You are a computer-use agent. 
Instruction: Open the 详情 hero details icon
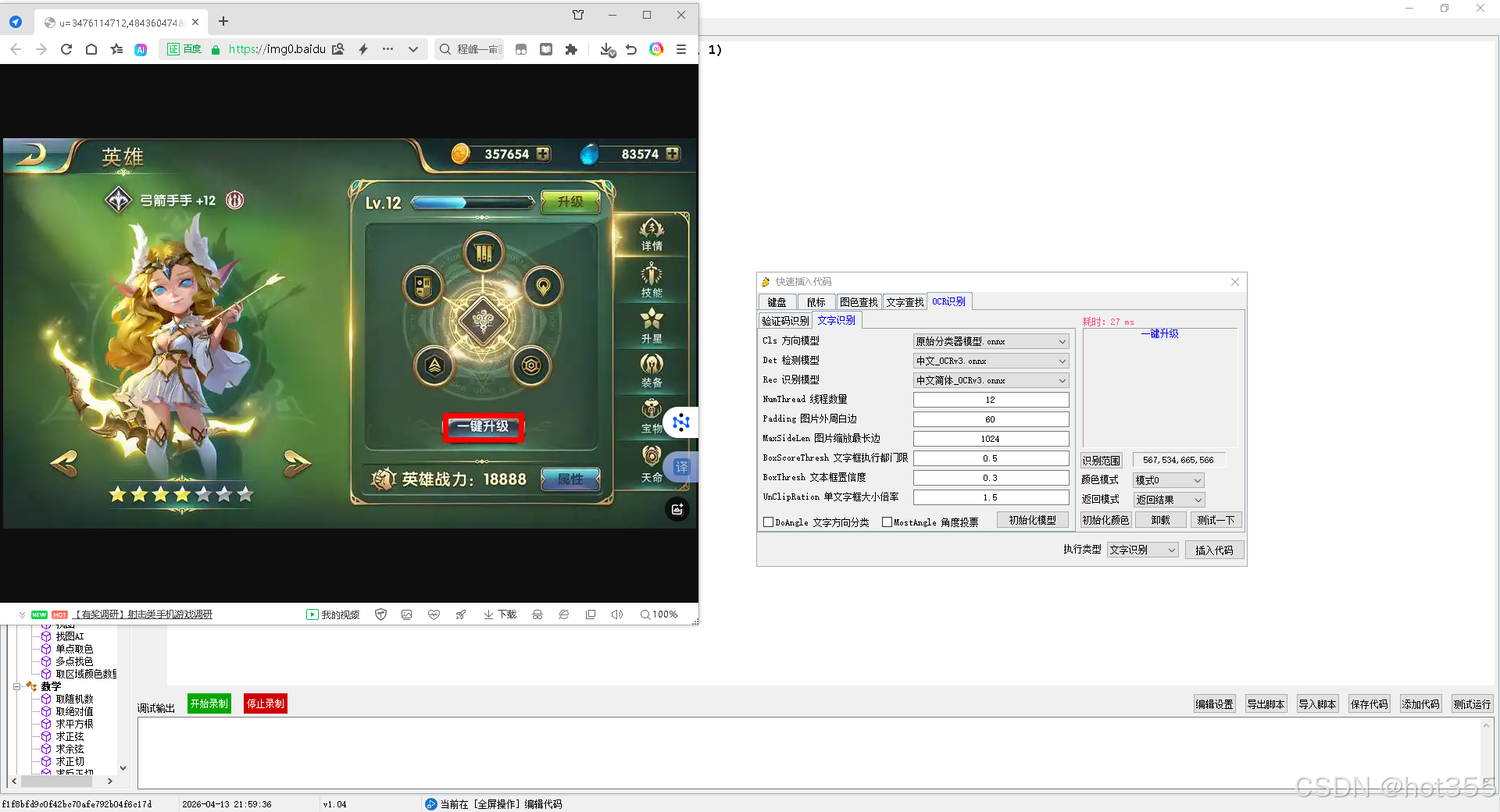click(652, 234)
